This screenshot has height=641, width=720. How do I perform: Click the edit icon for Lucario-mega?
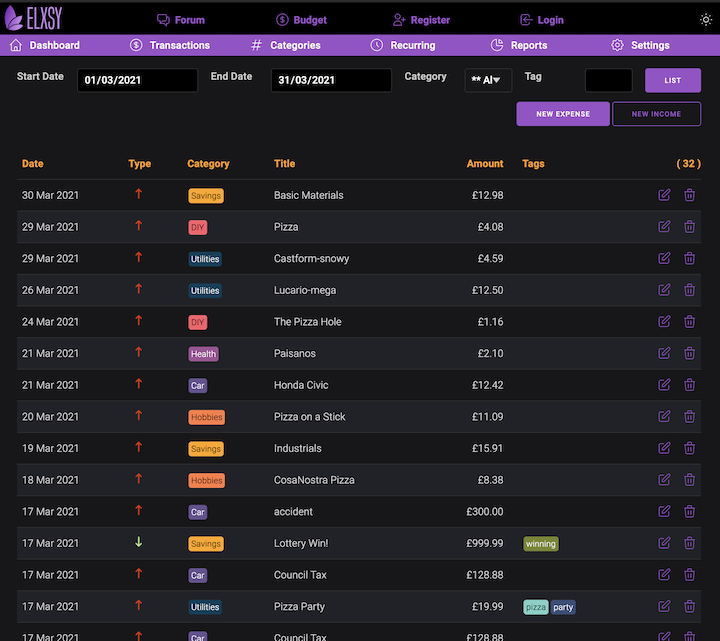coord(664,290)
